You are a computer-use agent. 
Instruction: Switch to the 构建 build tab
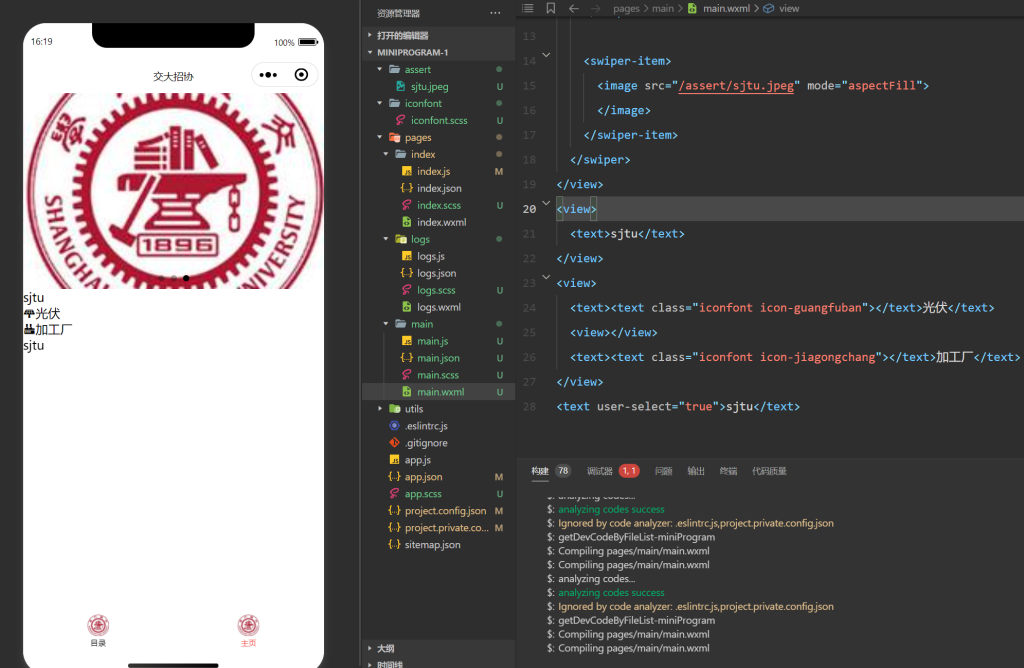click(x=539, y=471)
